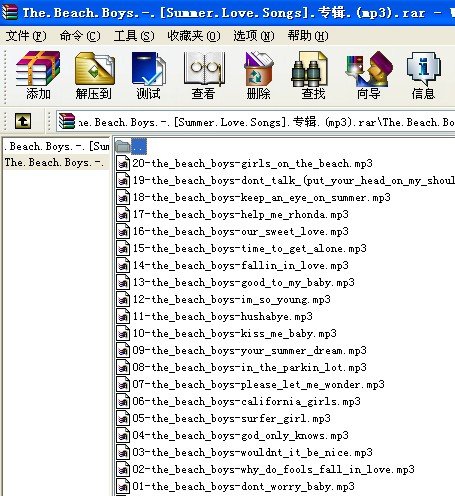Open the Help (帮助) menu
455x496 pixels.
coord(308,36)
